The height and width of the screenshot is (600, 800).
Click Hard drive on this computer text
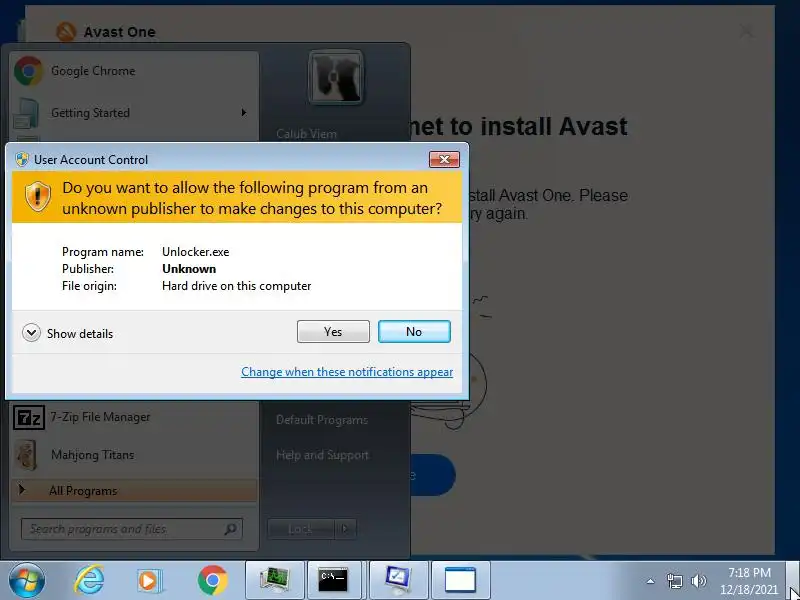tap(237, 286)
